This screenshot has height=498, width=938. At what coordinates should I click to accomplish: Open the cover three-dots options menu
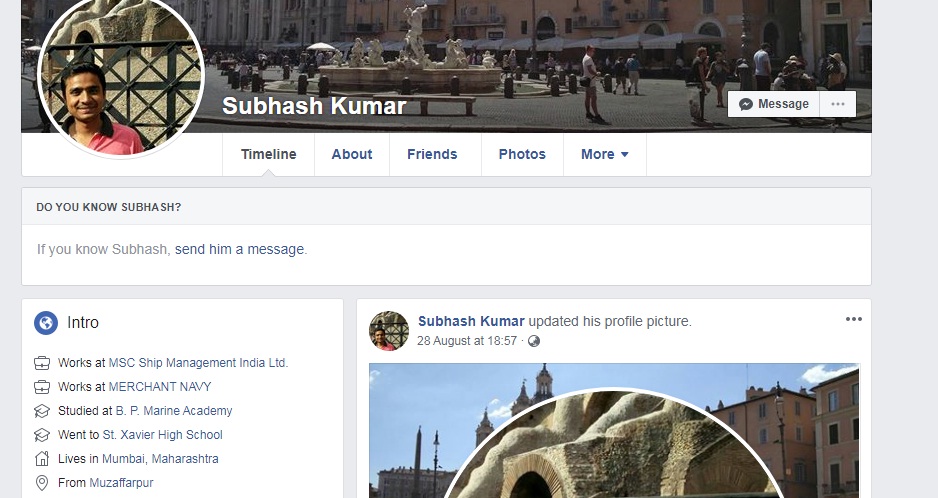(838, 104)
